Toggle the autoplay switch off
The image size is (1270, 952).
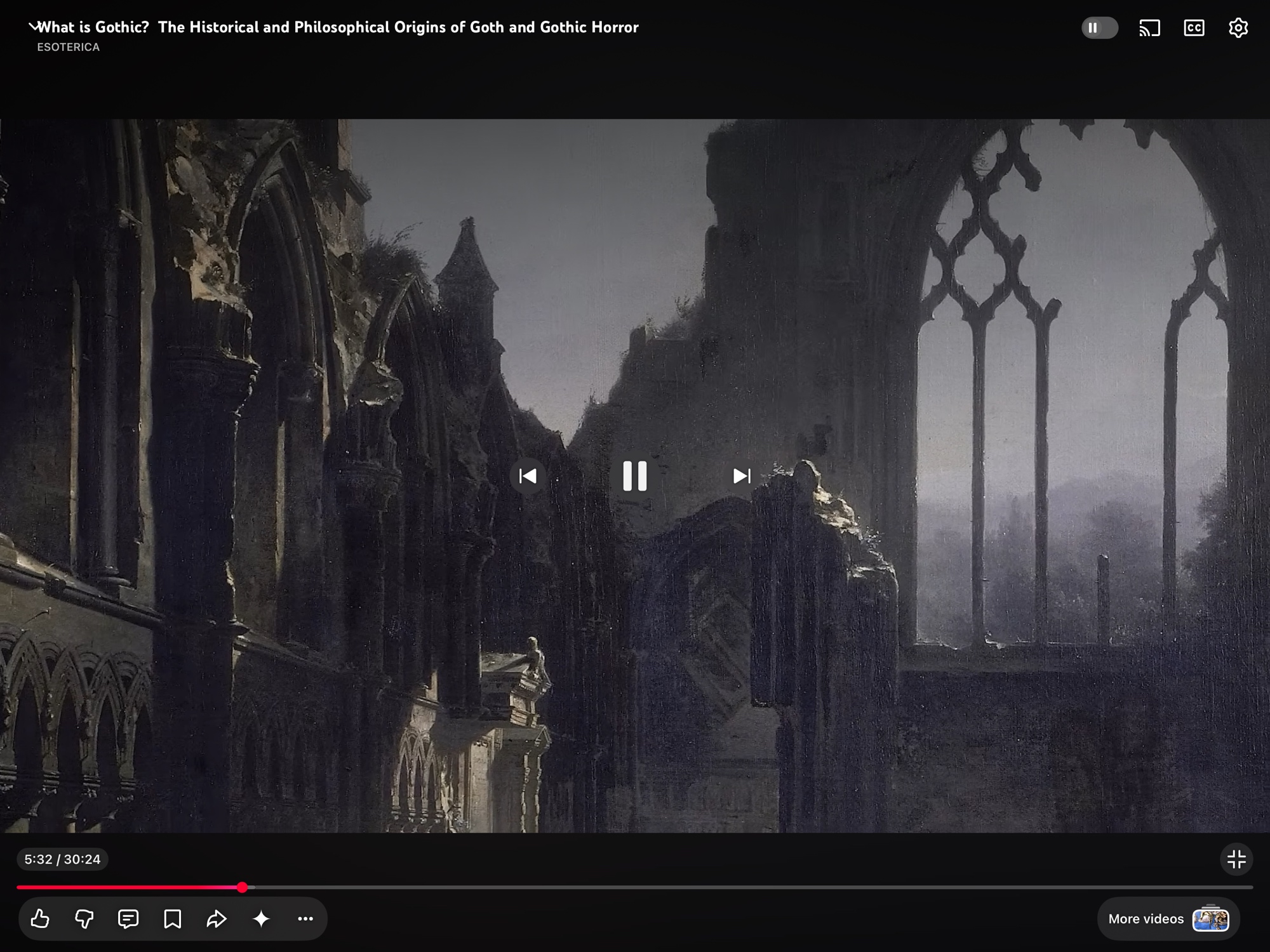(x=1100, y=28)
